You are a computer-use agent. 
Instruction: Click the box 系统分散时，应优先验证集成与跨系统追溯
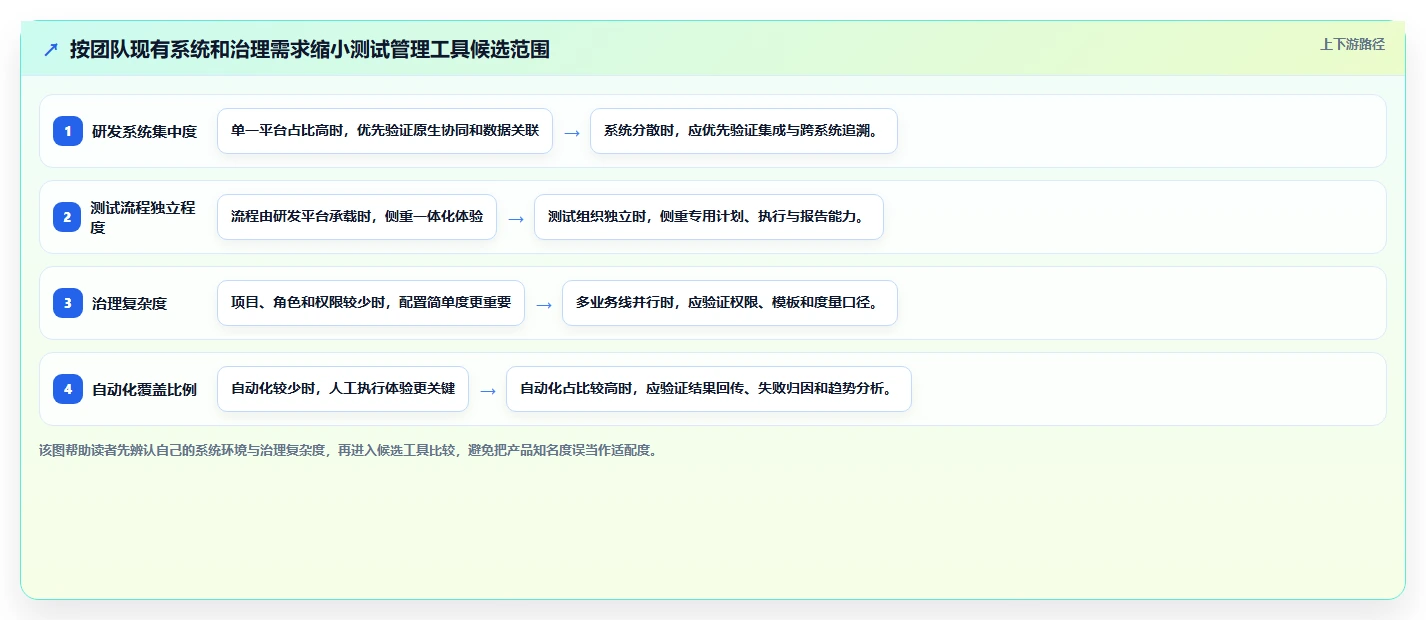744,131
